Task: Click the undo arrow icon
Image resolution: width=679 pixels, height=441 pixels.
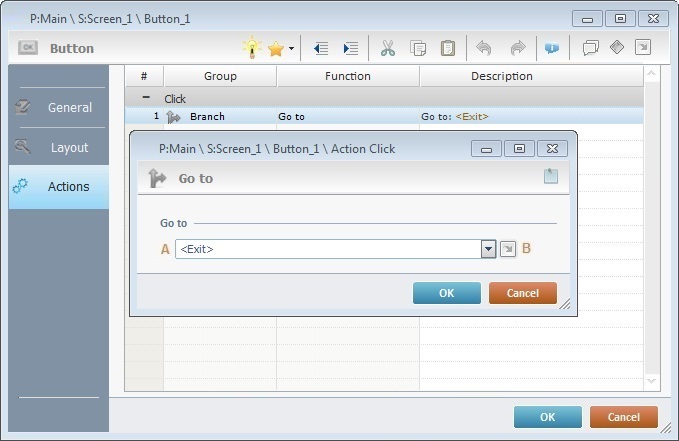Action: pos(484,48)
